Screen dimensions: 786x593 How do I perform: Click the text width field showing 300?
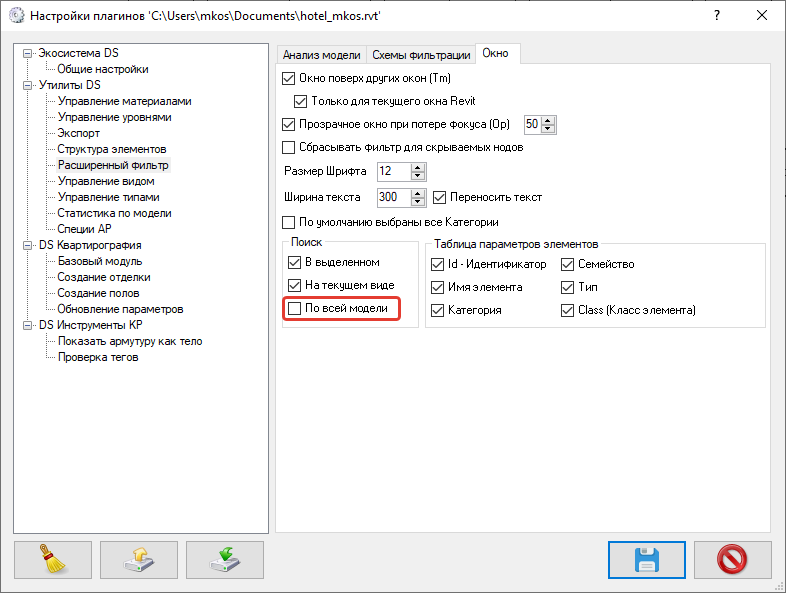pos(394,197)
